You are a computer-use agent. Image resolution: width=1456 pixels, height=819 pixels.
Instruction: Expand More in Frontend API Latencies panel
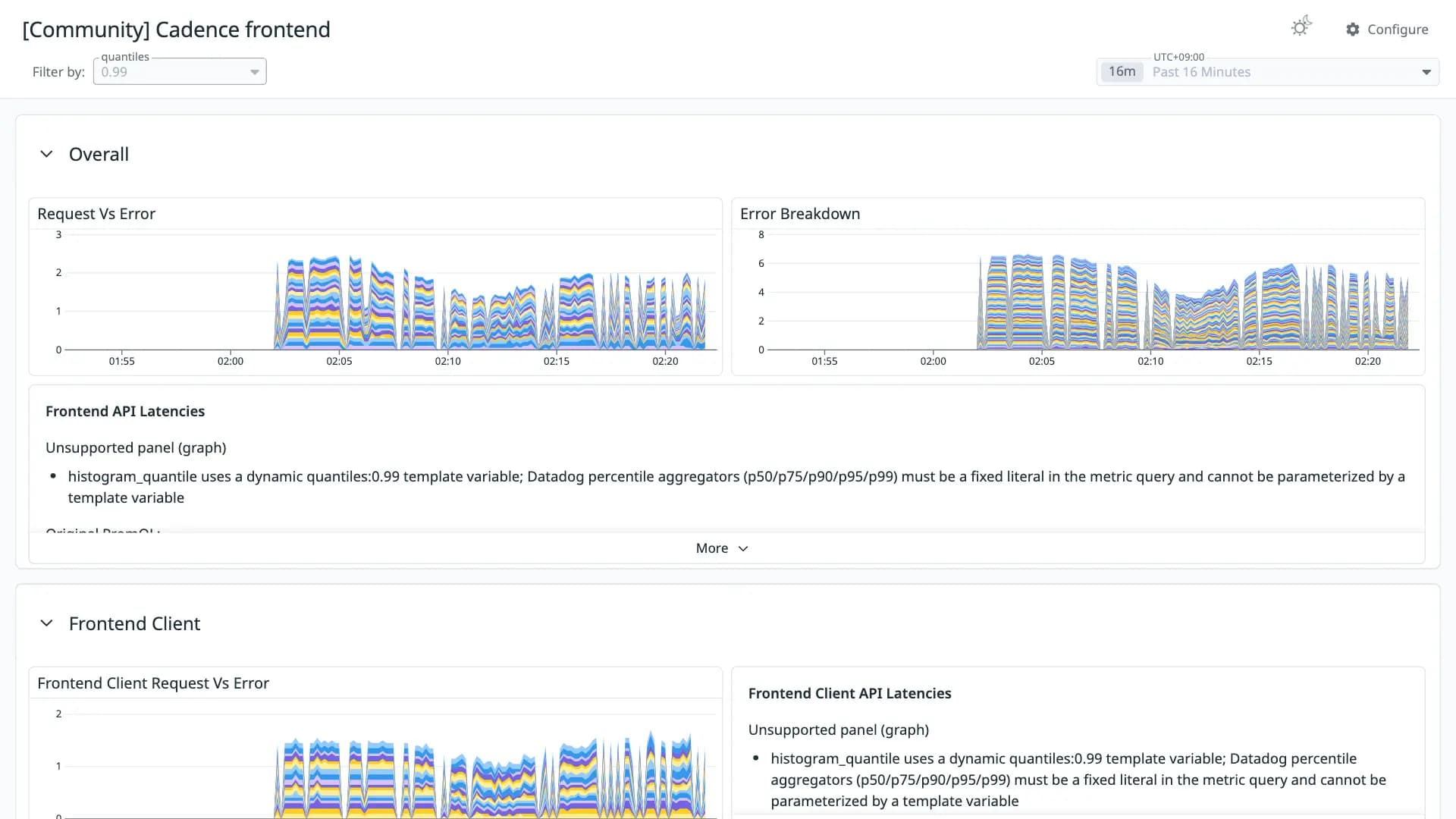tap(722, 548)
